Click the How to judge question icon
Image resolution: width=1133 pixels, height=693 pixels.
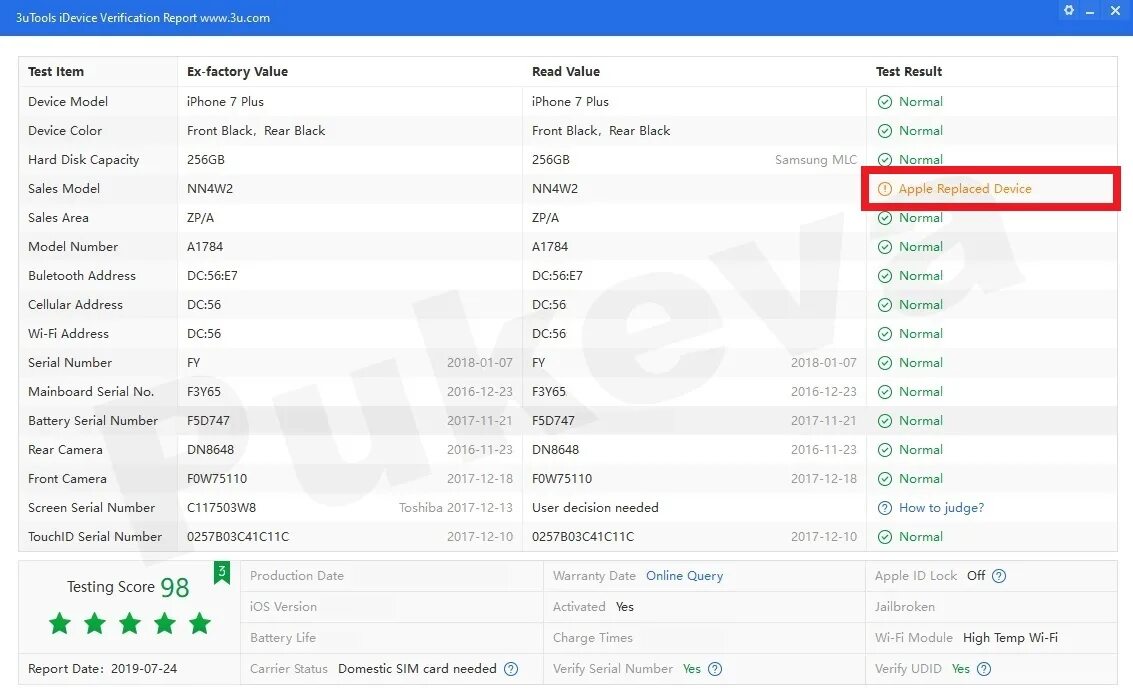click(884, 508)
